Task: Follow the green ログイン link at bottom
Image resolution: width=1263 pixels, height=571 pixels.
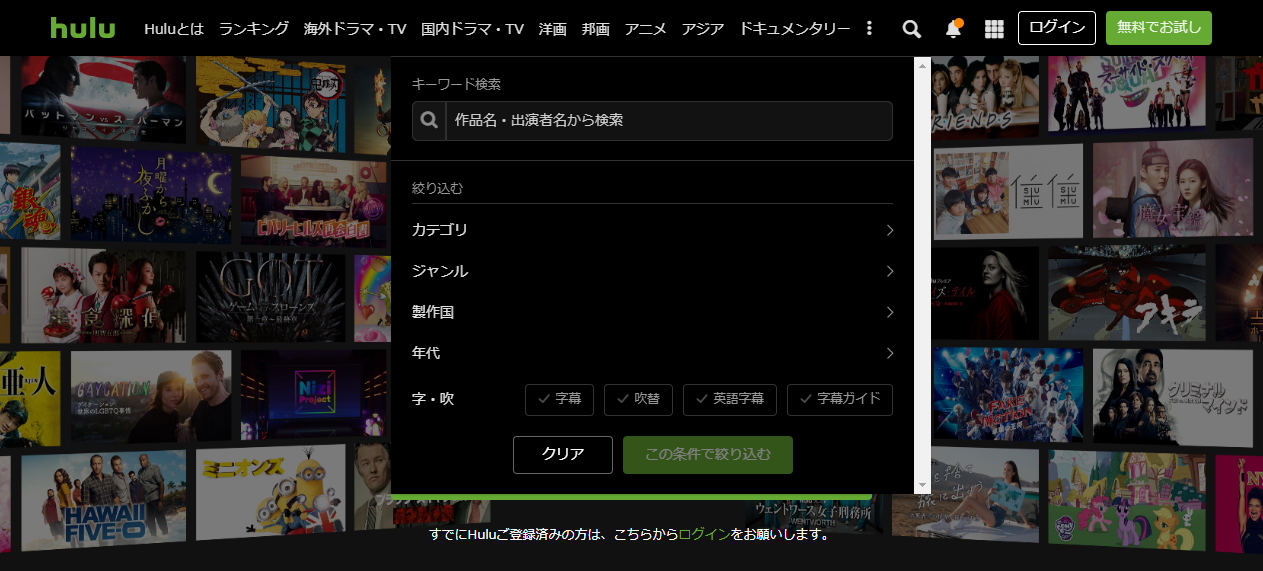Action: pos(704,534)
